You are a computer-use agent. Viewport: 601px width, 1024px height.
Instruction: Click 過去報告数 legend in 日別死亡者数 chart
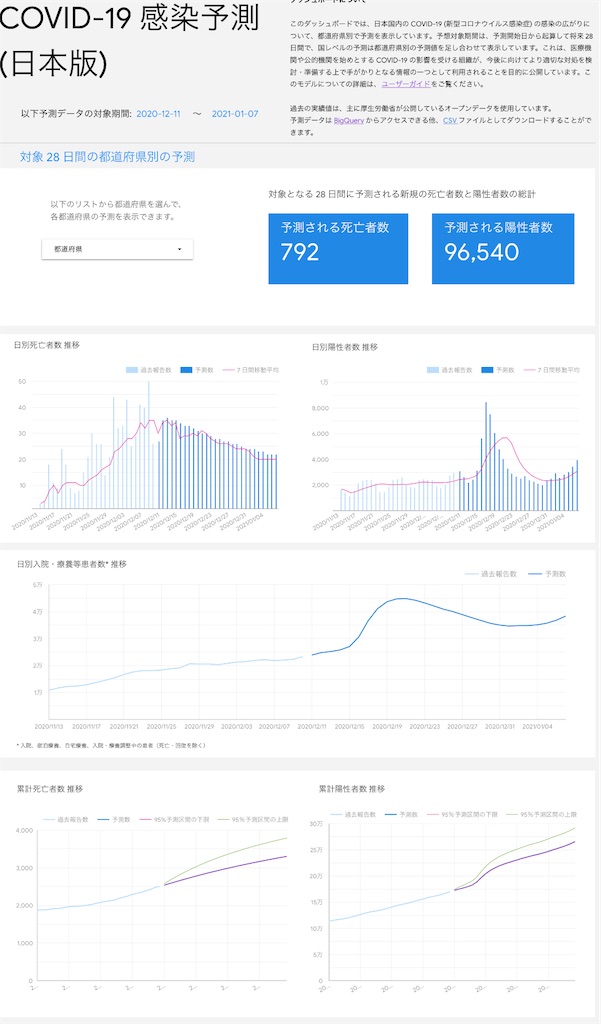click(149, 370)
